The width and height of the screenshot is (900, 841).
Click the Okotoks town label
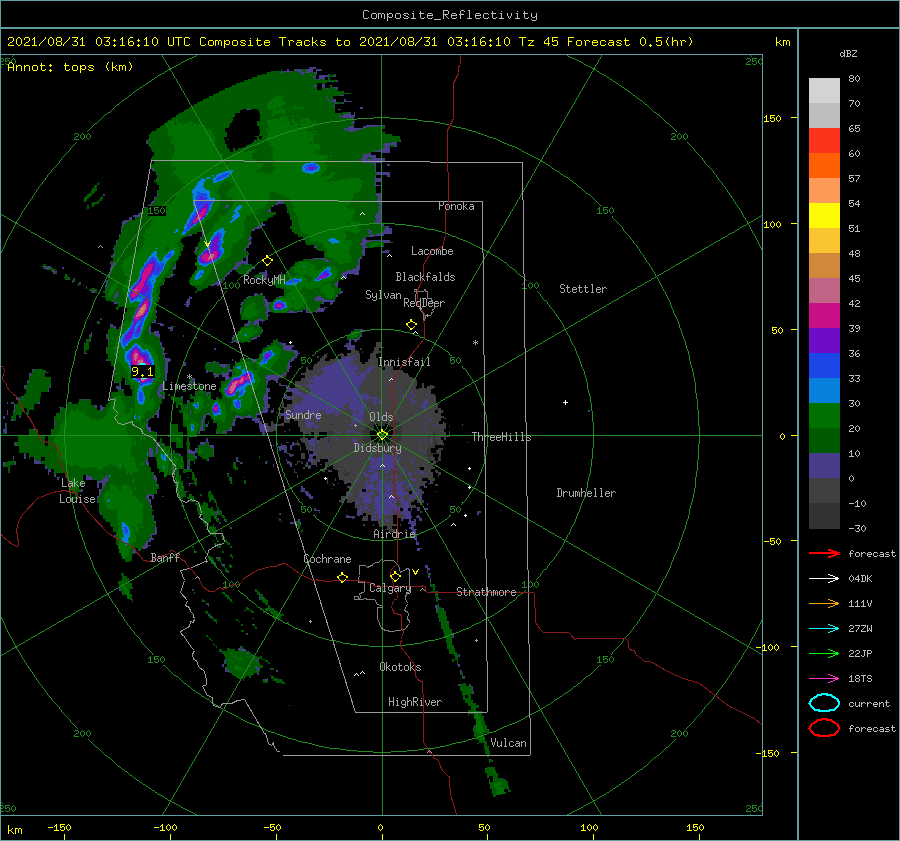click(x=400, y=667)
